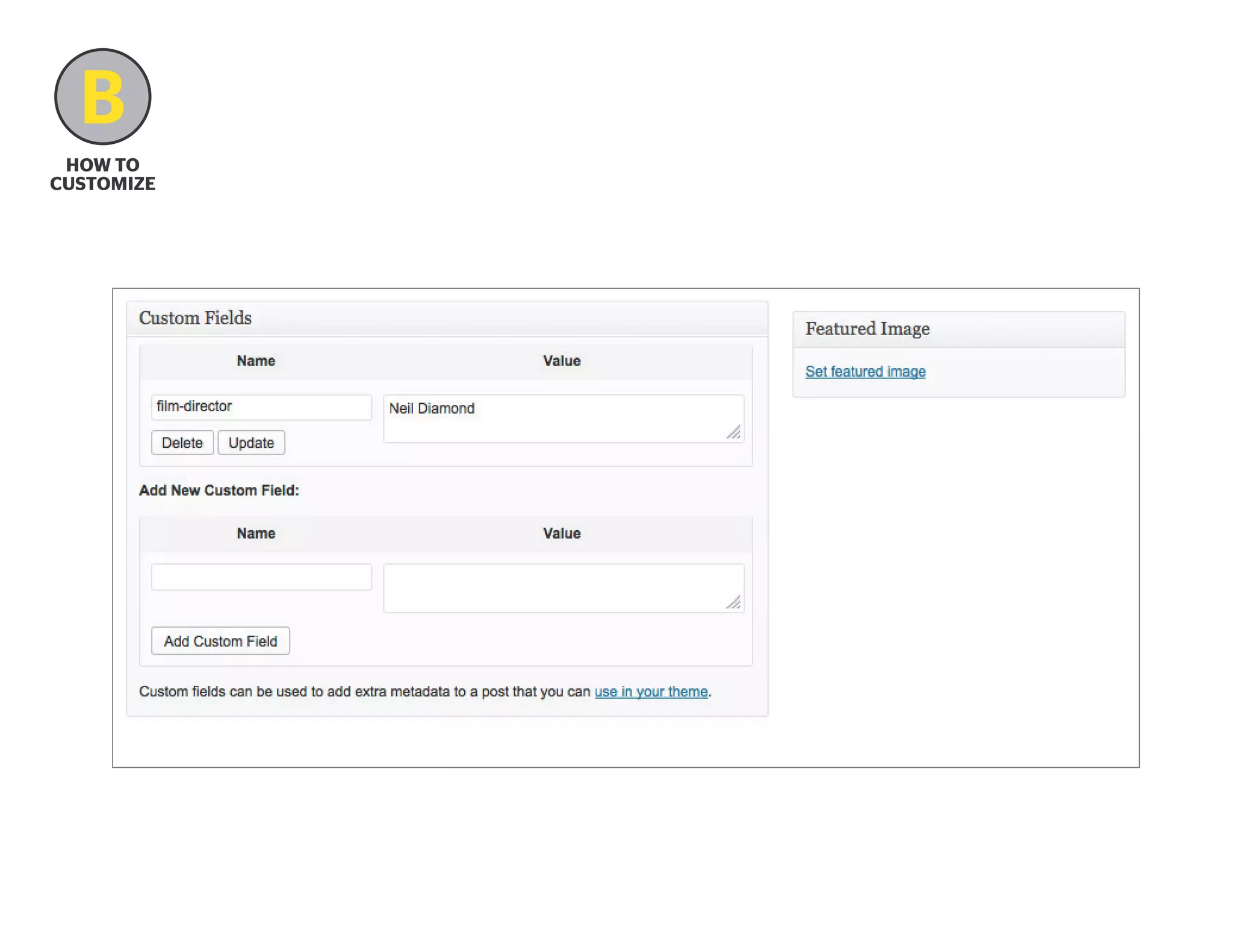Click the empty new field Value textarea

coord(564,588)
